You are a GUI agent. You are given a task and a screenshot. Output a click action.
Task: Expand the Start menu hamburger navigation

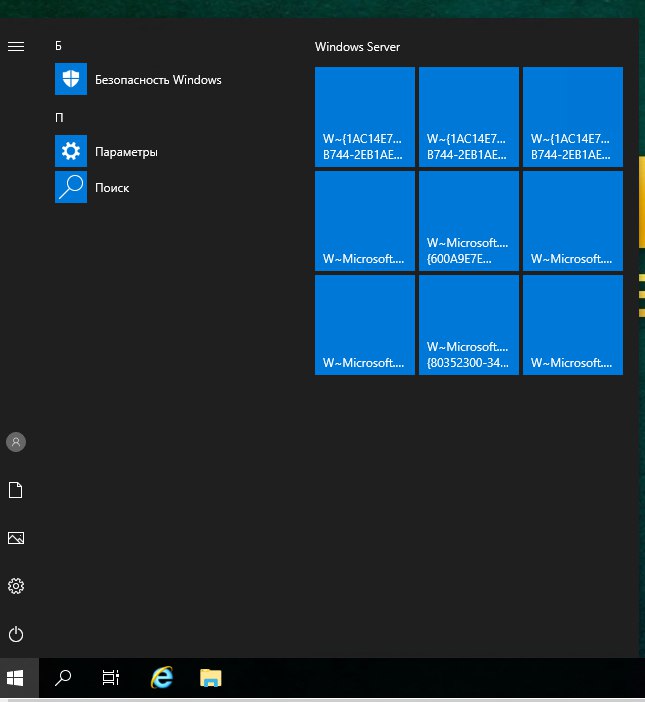(16, 46)
